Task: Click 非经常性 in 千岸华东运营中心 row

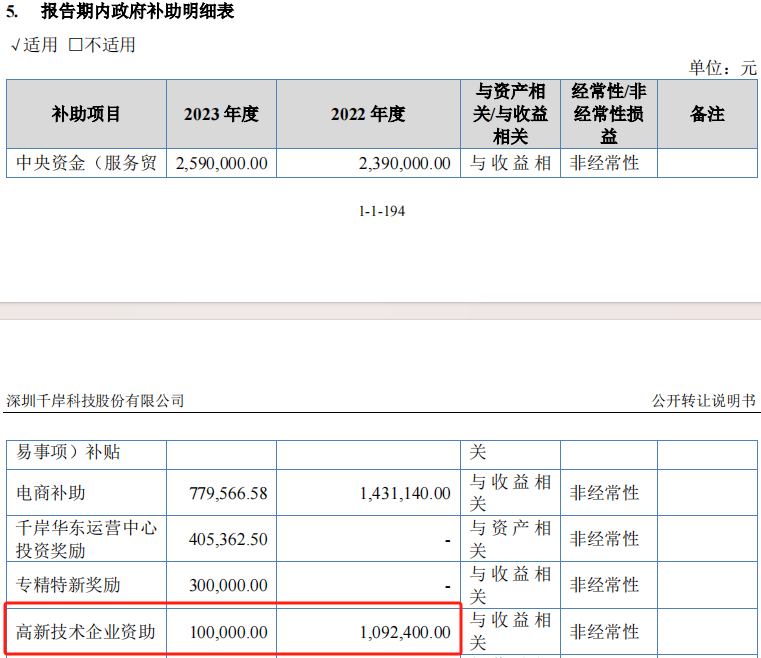Action: (x=604, y=539)
